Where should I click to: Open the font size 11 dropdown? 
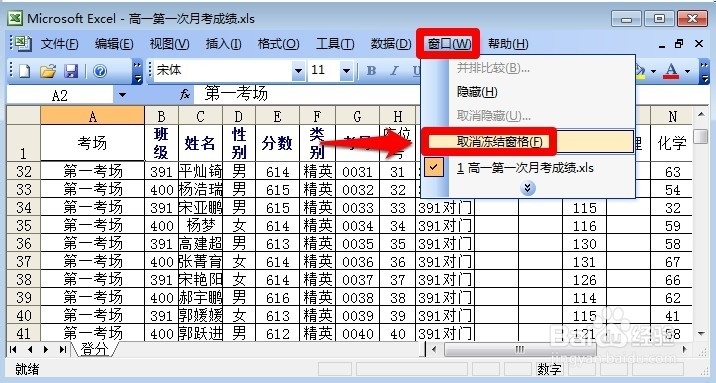(x=346, y=71)
